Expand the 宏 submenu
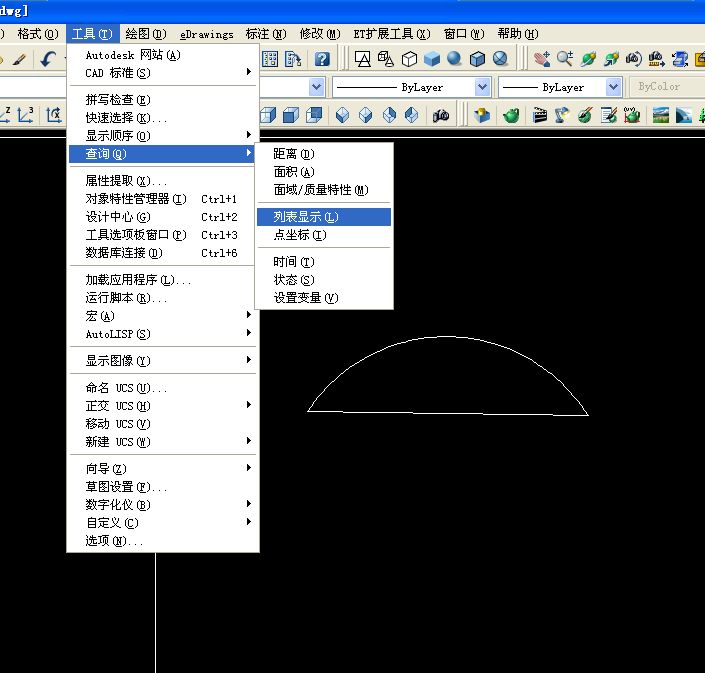The width and height of the screenshot is (705, 673). pyautogui.click(x=162, y=316)
